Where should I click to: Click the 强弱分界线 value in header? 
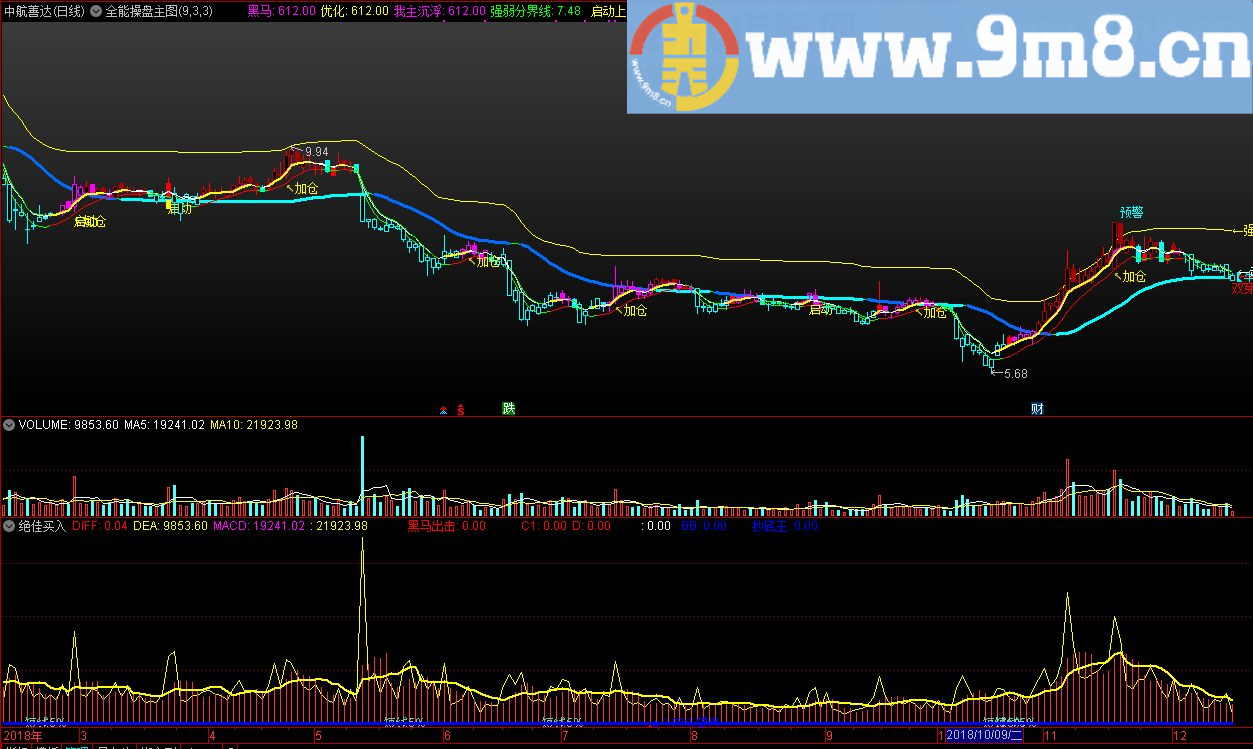click(x=534, y=12)
